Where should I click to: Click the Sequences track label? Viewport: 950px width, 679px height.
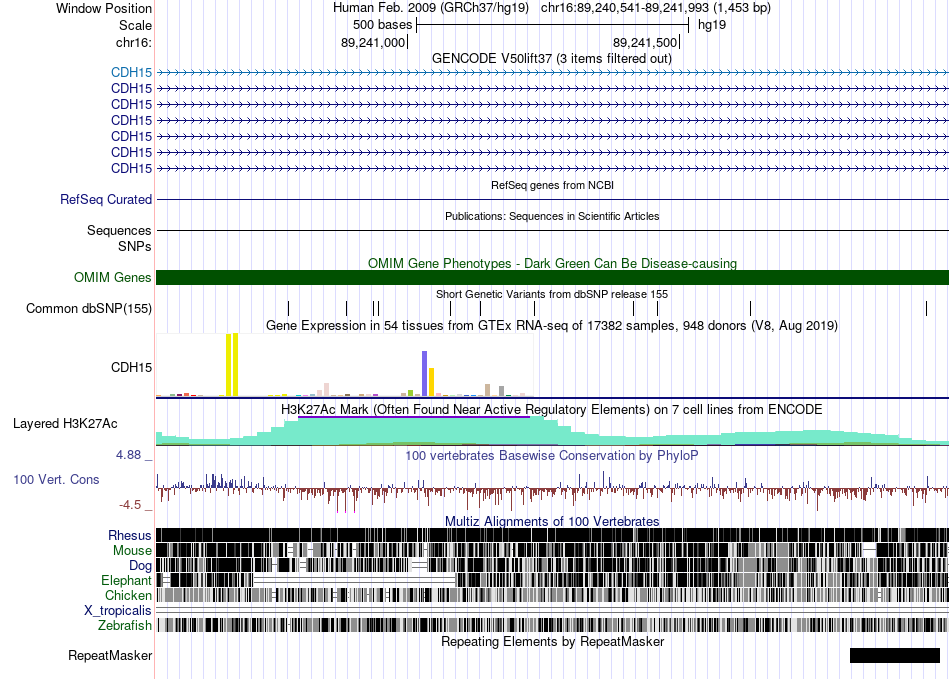coord(119,231)
